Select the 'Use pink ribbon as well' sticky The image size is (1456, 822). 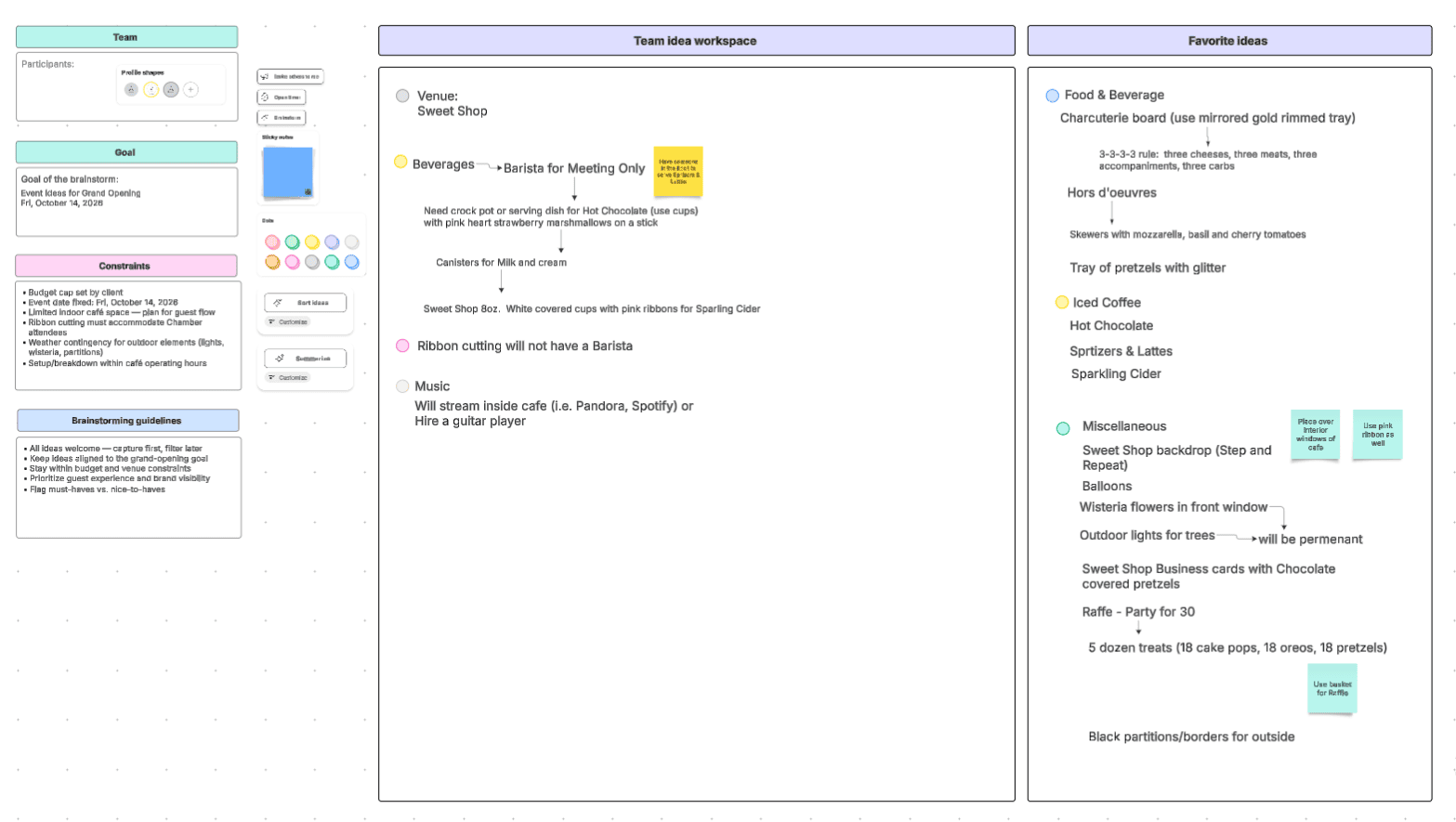click(x=1378, y=434)
